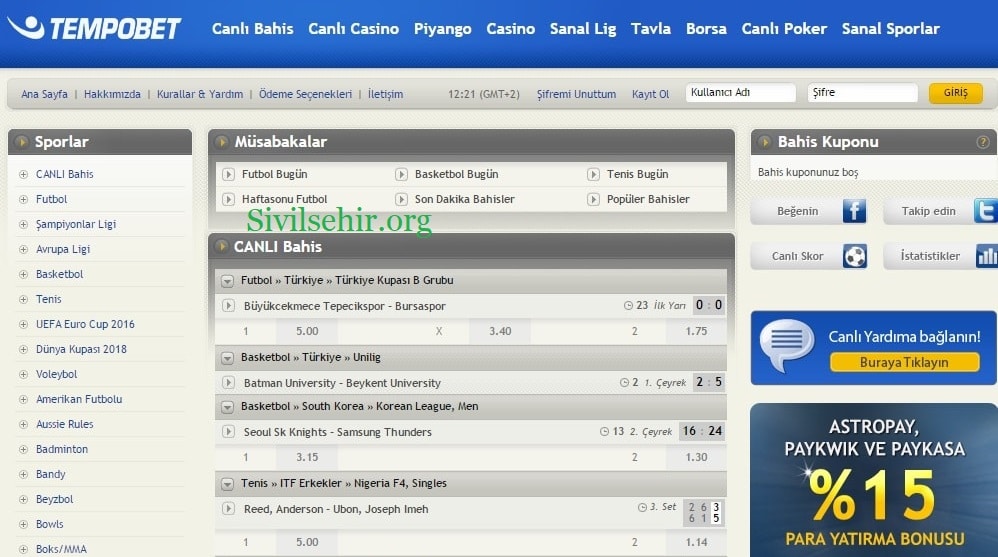This screenshot has width=998, height=557.
Task: Click arrow icon next to Haftasonu Futbol
Action: click(228, 199)
